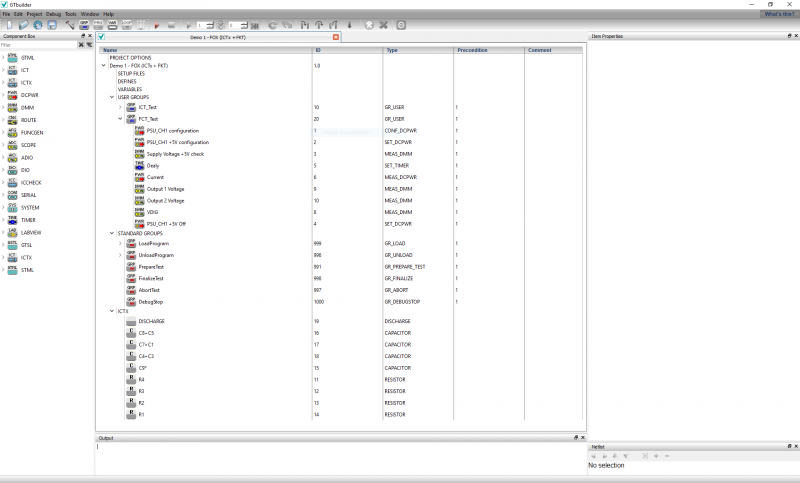Click the TIMER component icon
This screenshot has width=800, height=483.
coord(12,220)
